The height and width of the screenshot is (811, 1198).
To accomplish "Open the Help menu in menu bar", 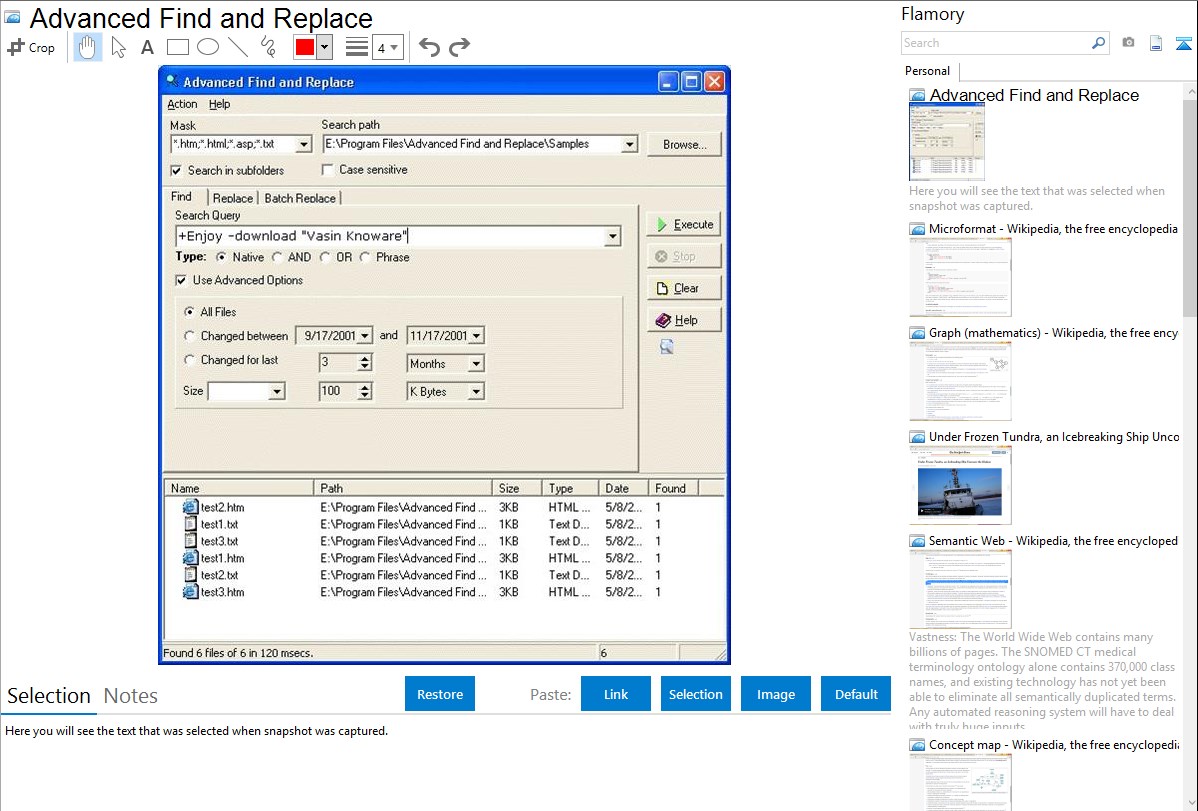I will click(219, 104).
